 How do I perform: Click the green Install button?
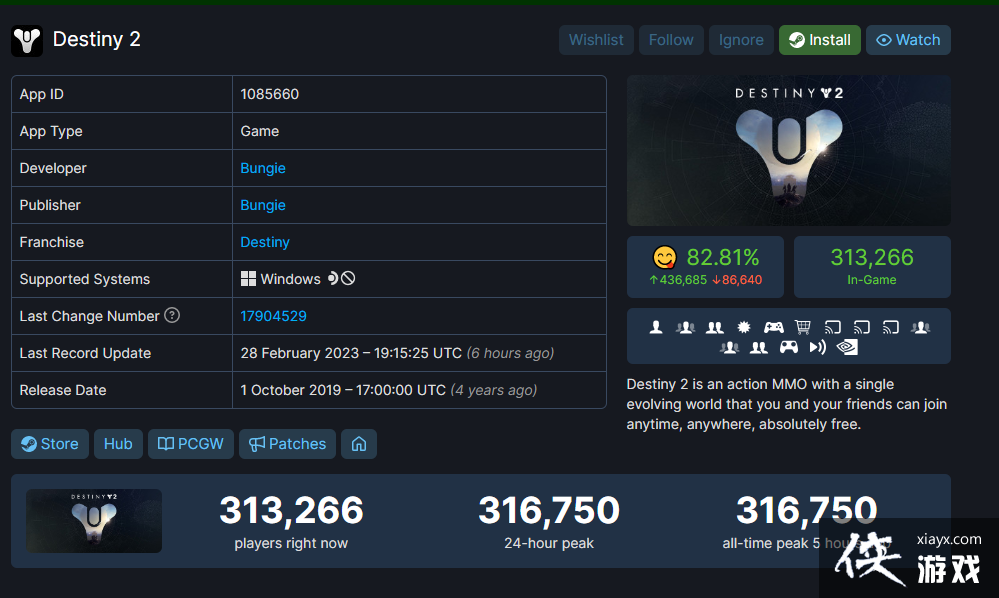(x=819, y=40)
